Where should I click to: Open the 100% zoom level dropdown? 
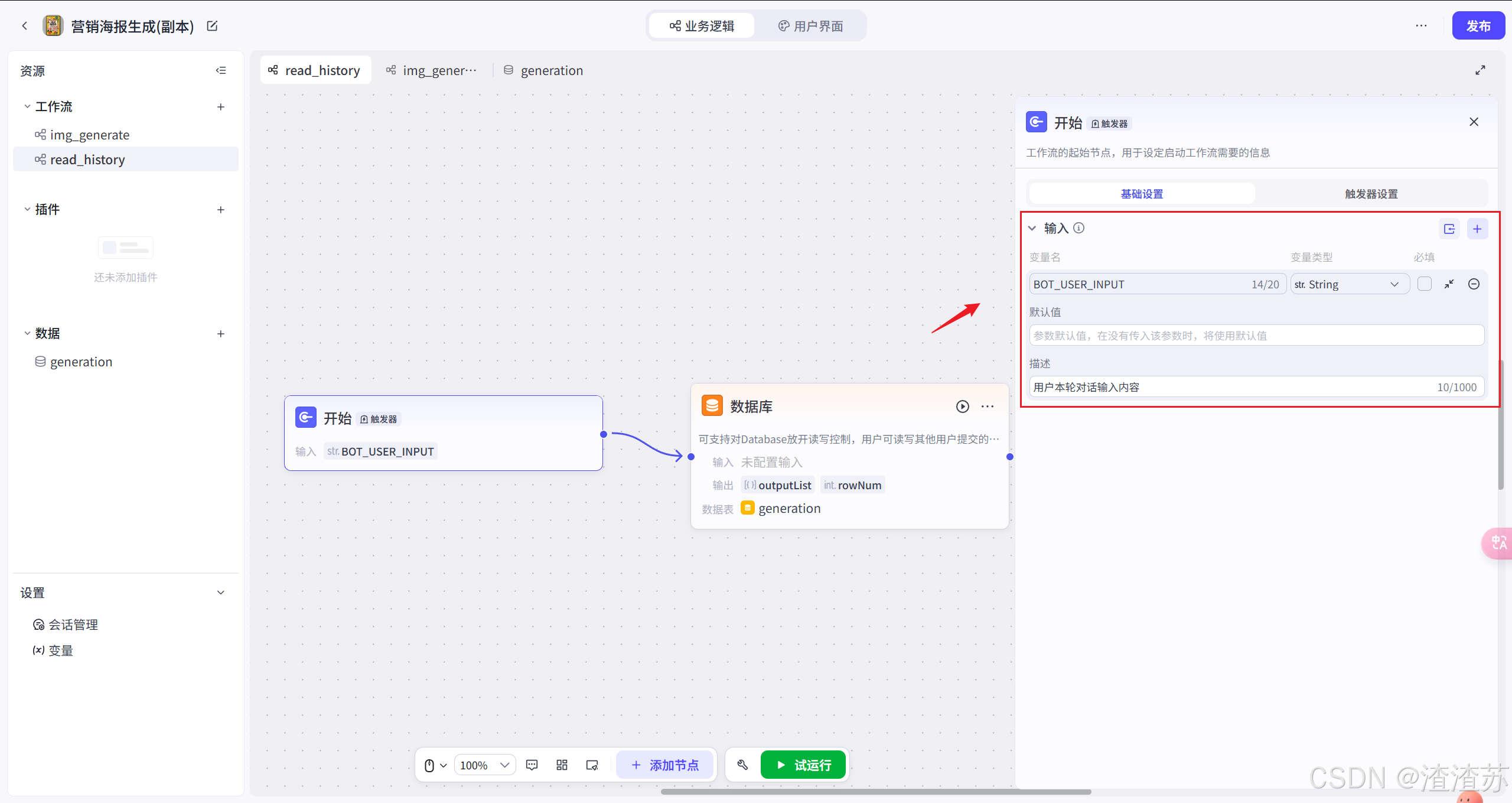tap(484, 765)
